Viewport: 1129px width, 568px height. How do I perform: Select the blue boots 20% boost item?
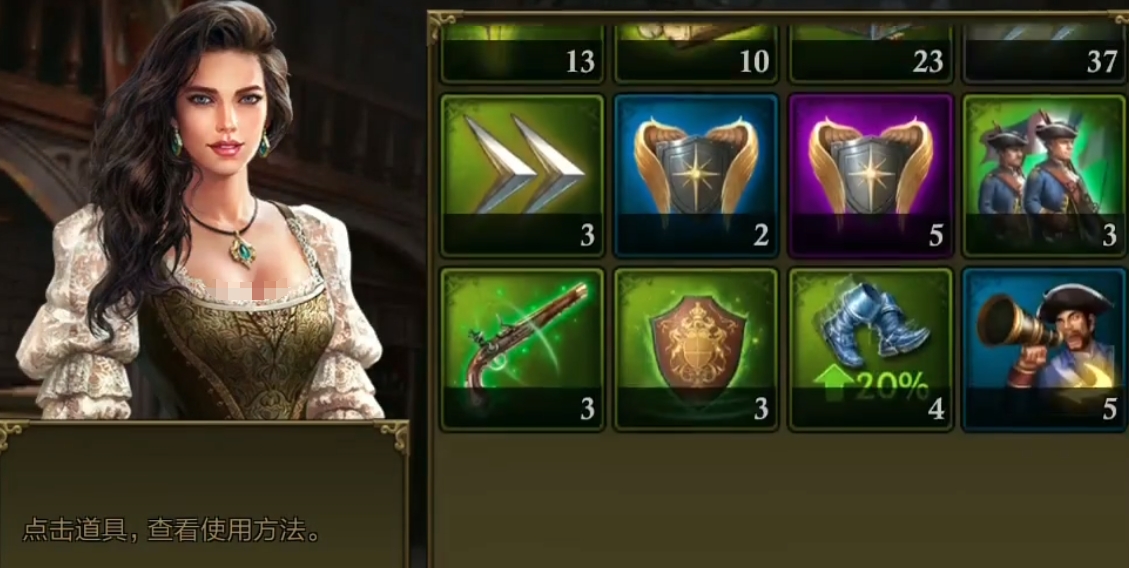[x=871, y=350]
